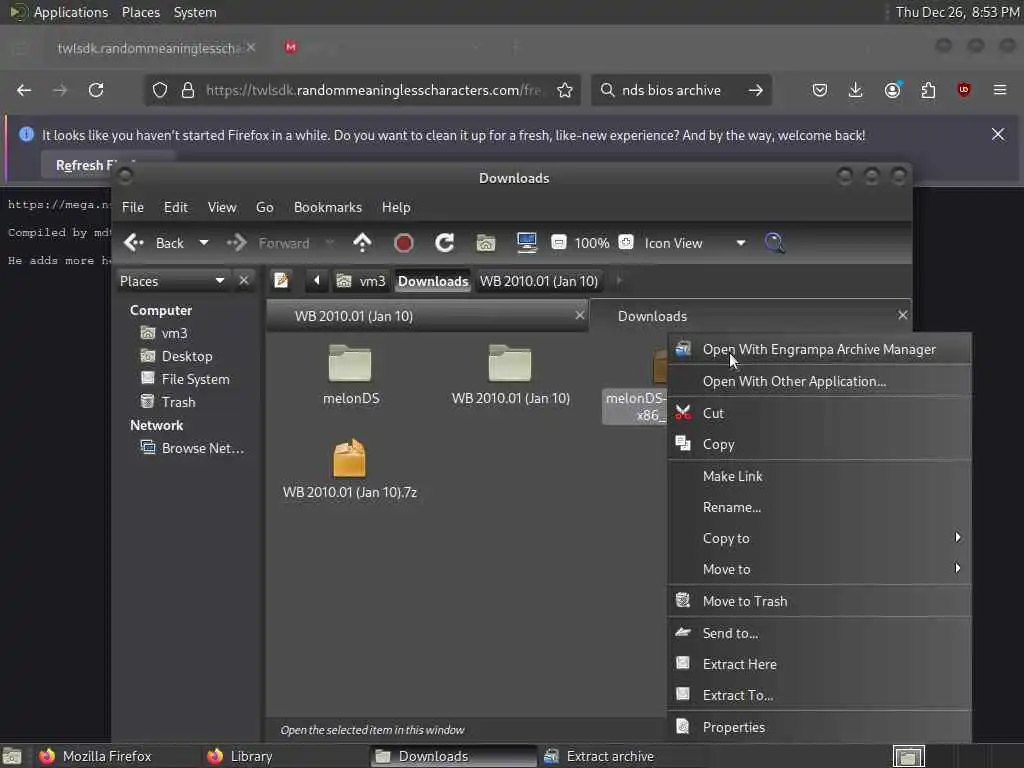
Task: Choose Open With Other Application
Action: click(819, 381)
